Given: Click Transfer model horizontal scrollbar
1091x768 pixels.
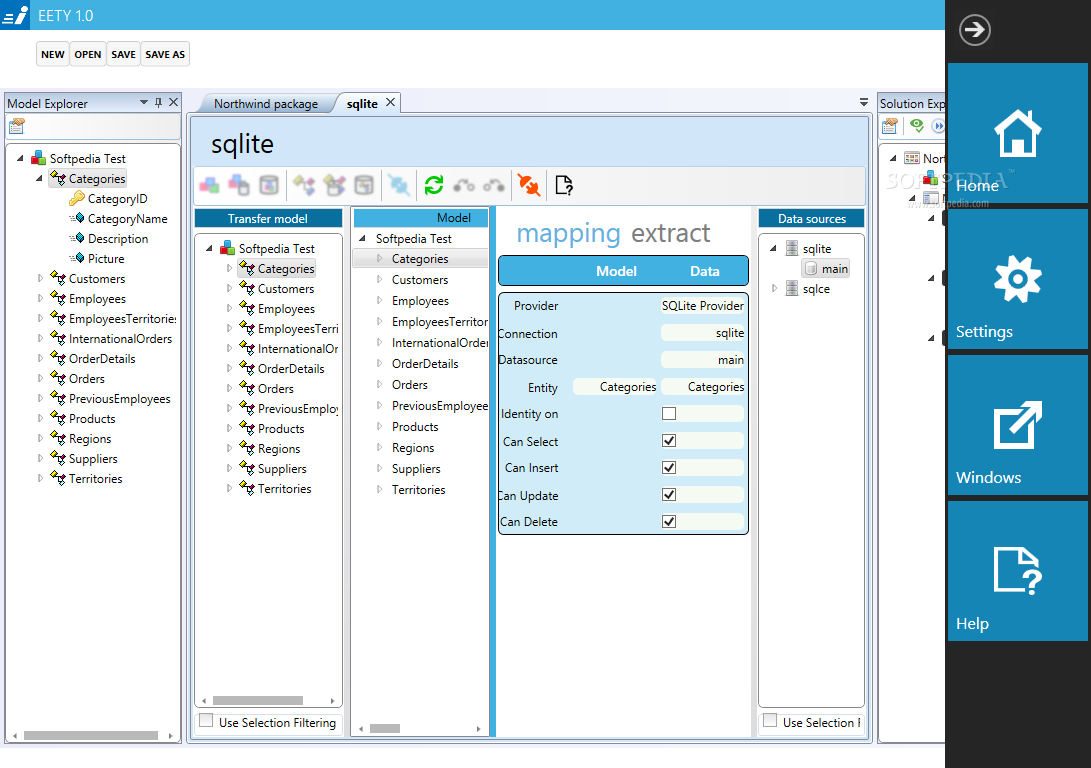Looking at the screenshot, I should (257, 701).
